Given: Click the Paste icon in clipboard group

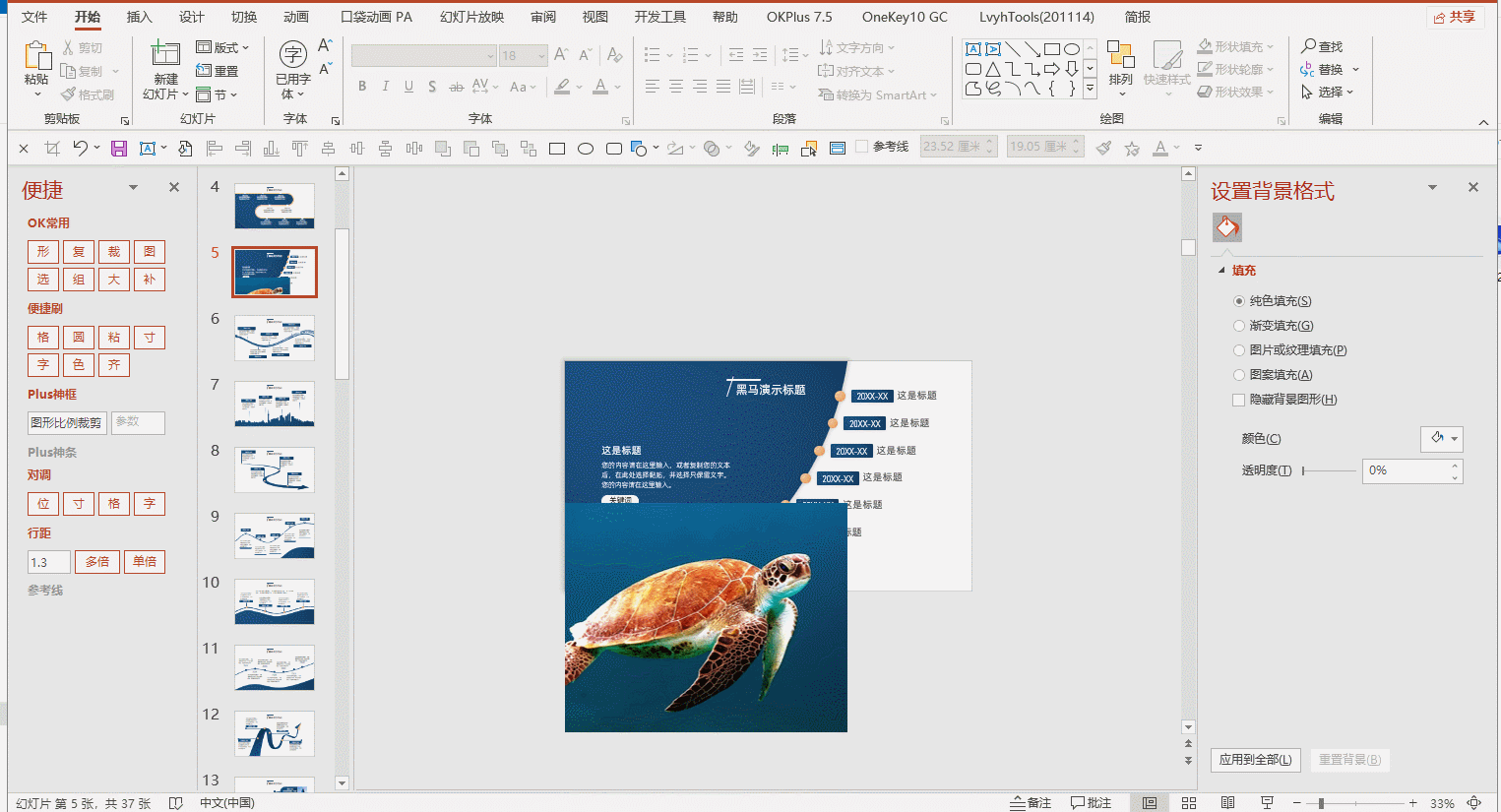Looking at the screenshot, I should pos(36,57).
